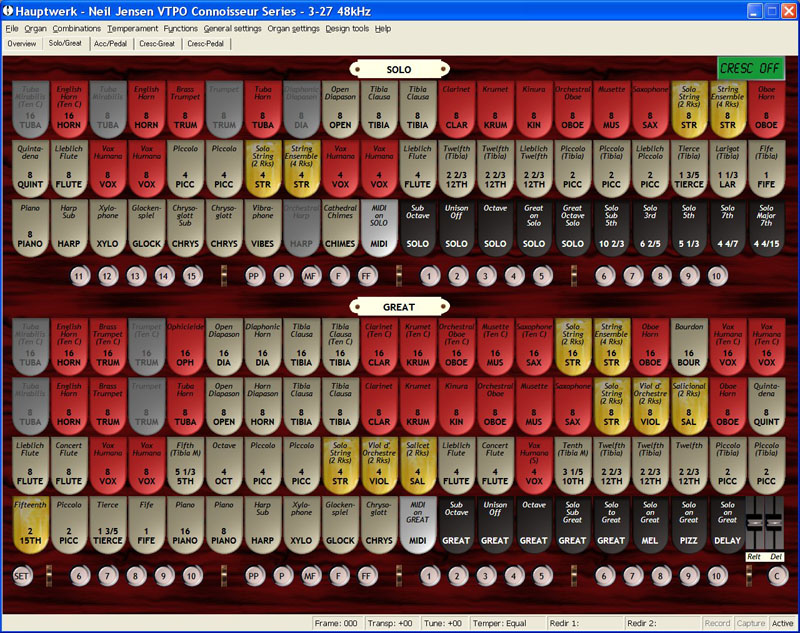Open the Combinations menu

pos(77,29)
